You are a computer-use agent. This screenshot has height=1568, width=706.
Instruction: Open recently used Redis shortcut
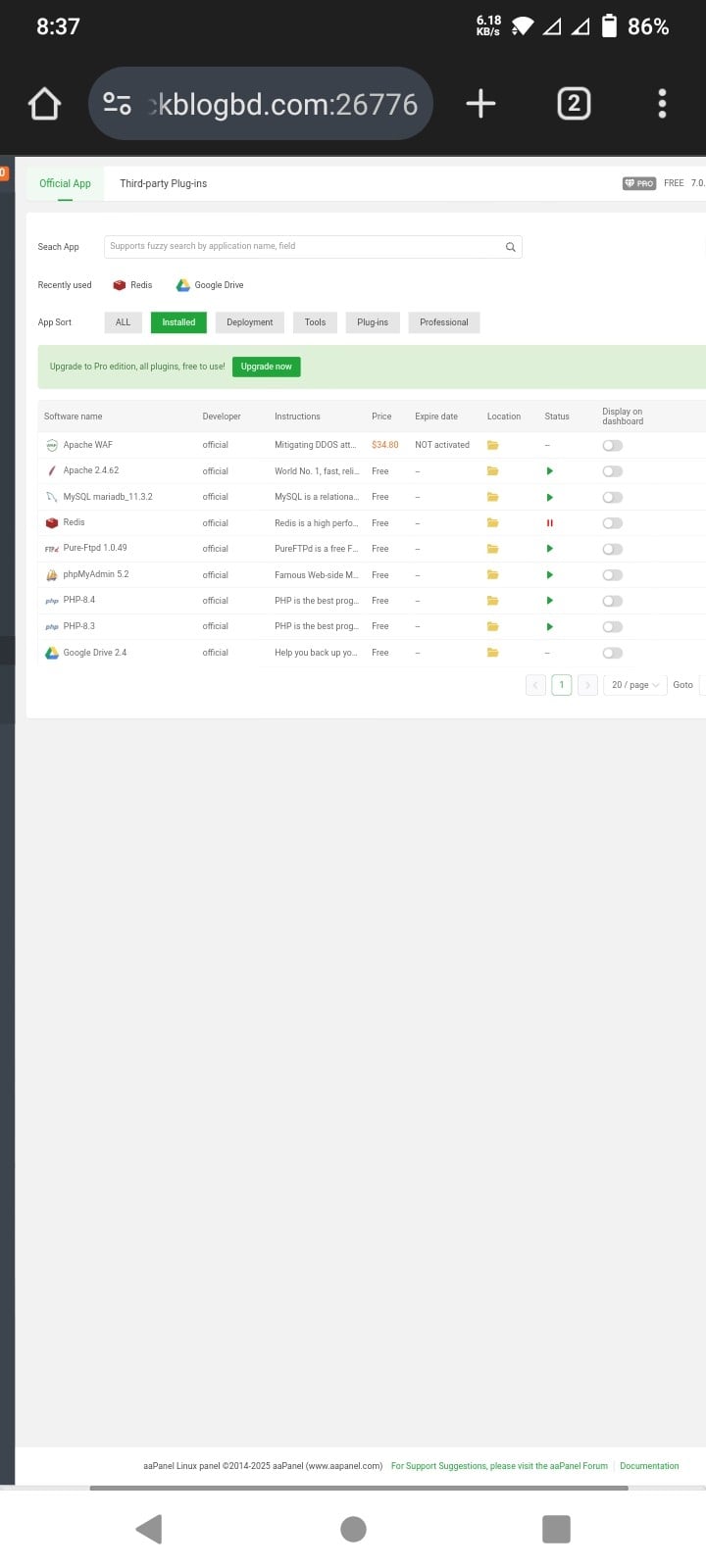click(132, 285)
